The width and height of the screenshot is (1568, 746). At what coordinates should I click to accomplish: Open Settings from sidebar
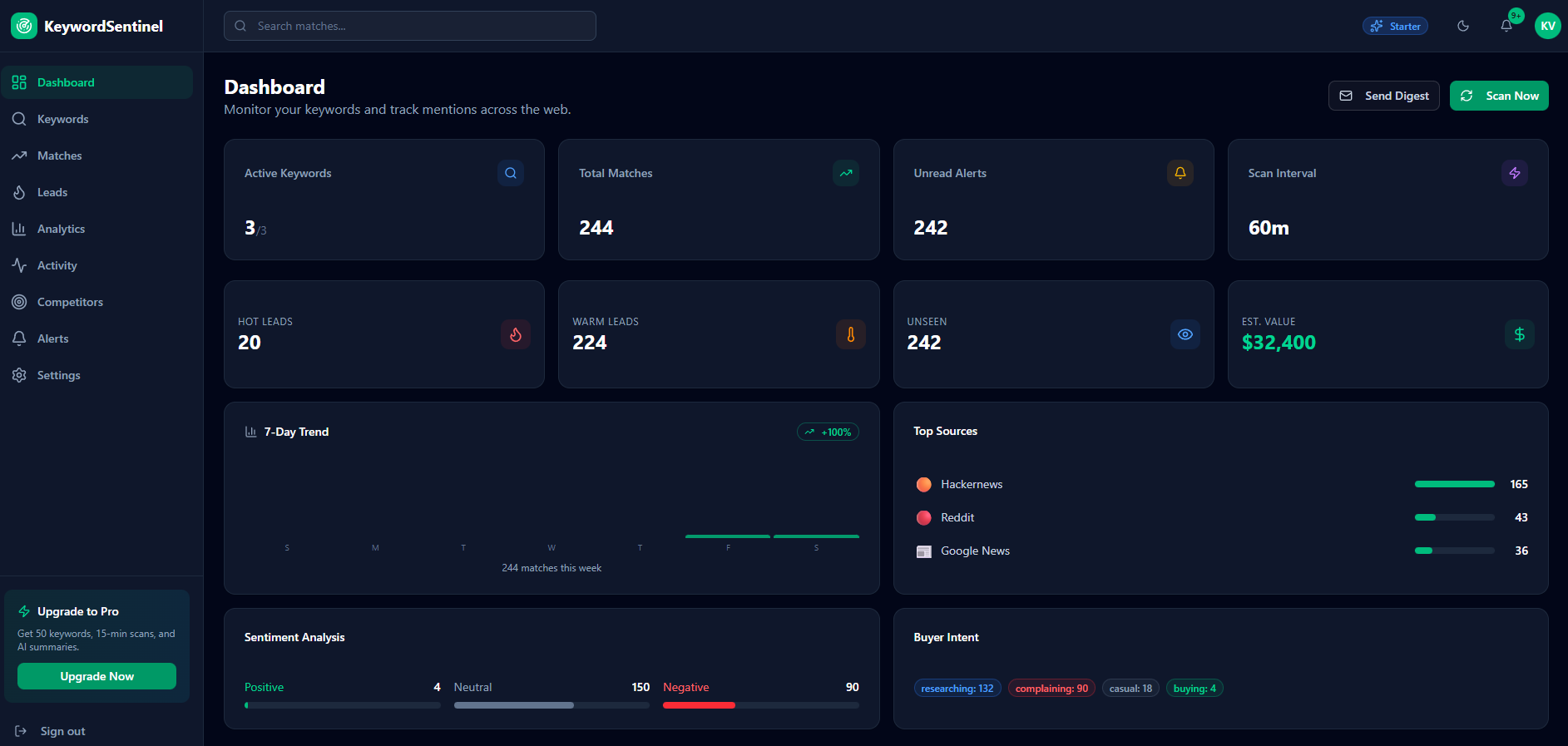coord(96,375)
